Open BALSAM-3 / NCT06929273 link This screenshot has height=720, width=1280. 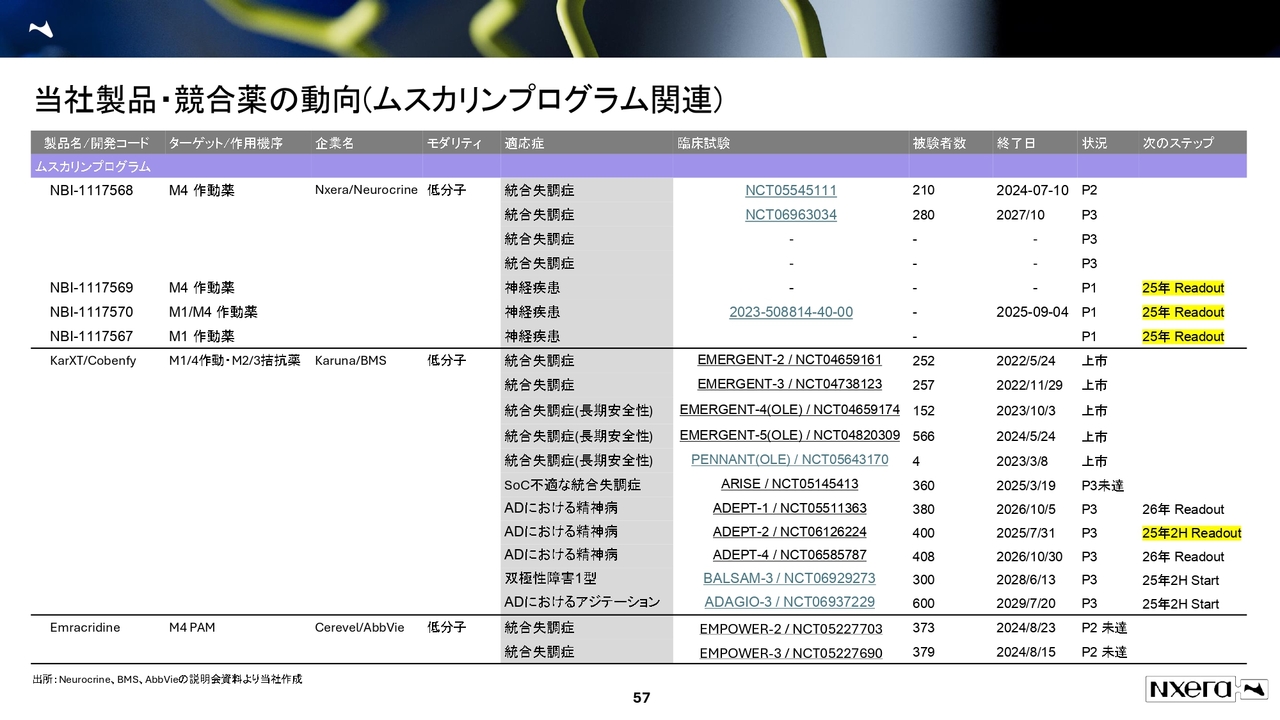coord(789,578)
